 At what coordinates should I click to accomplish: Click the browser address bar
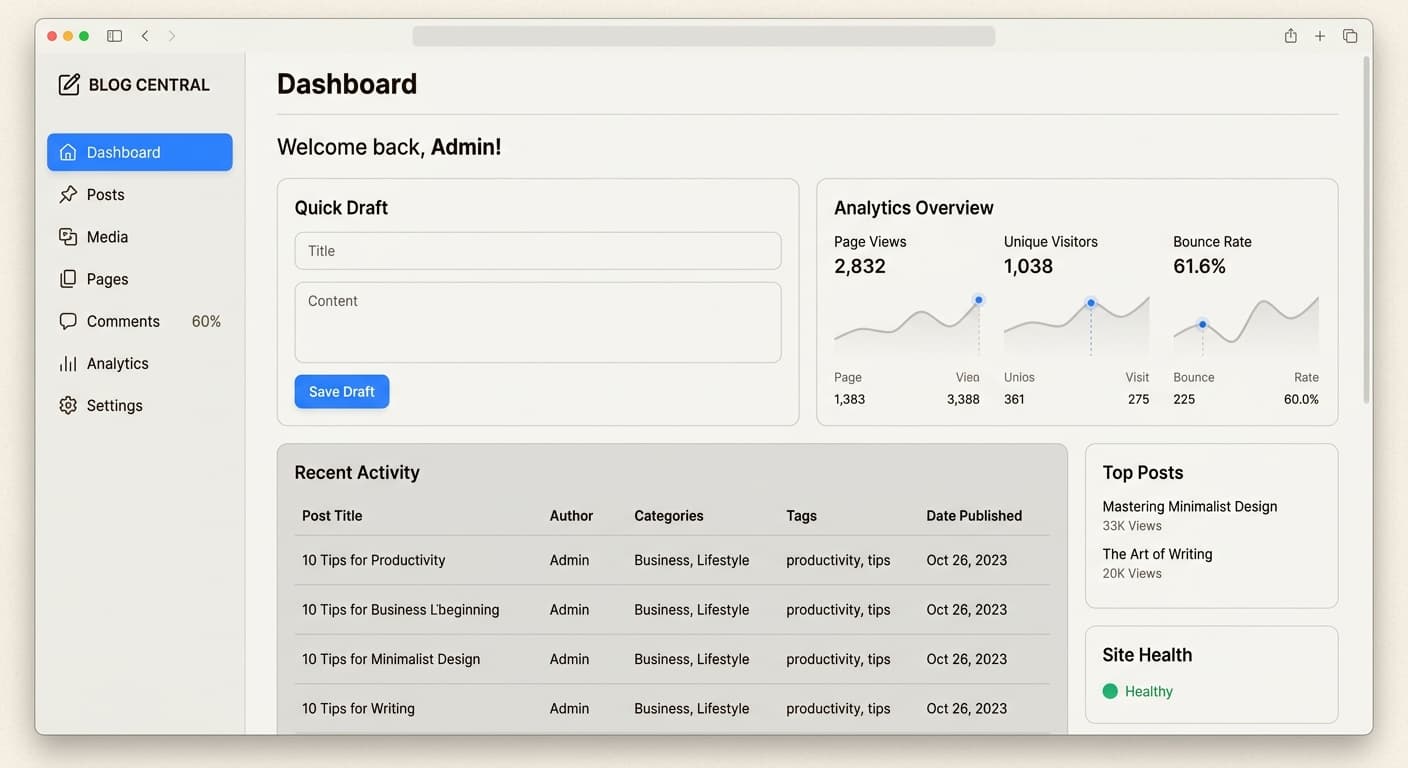click(x=703, y=36)
